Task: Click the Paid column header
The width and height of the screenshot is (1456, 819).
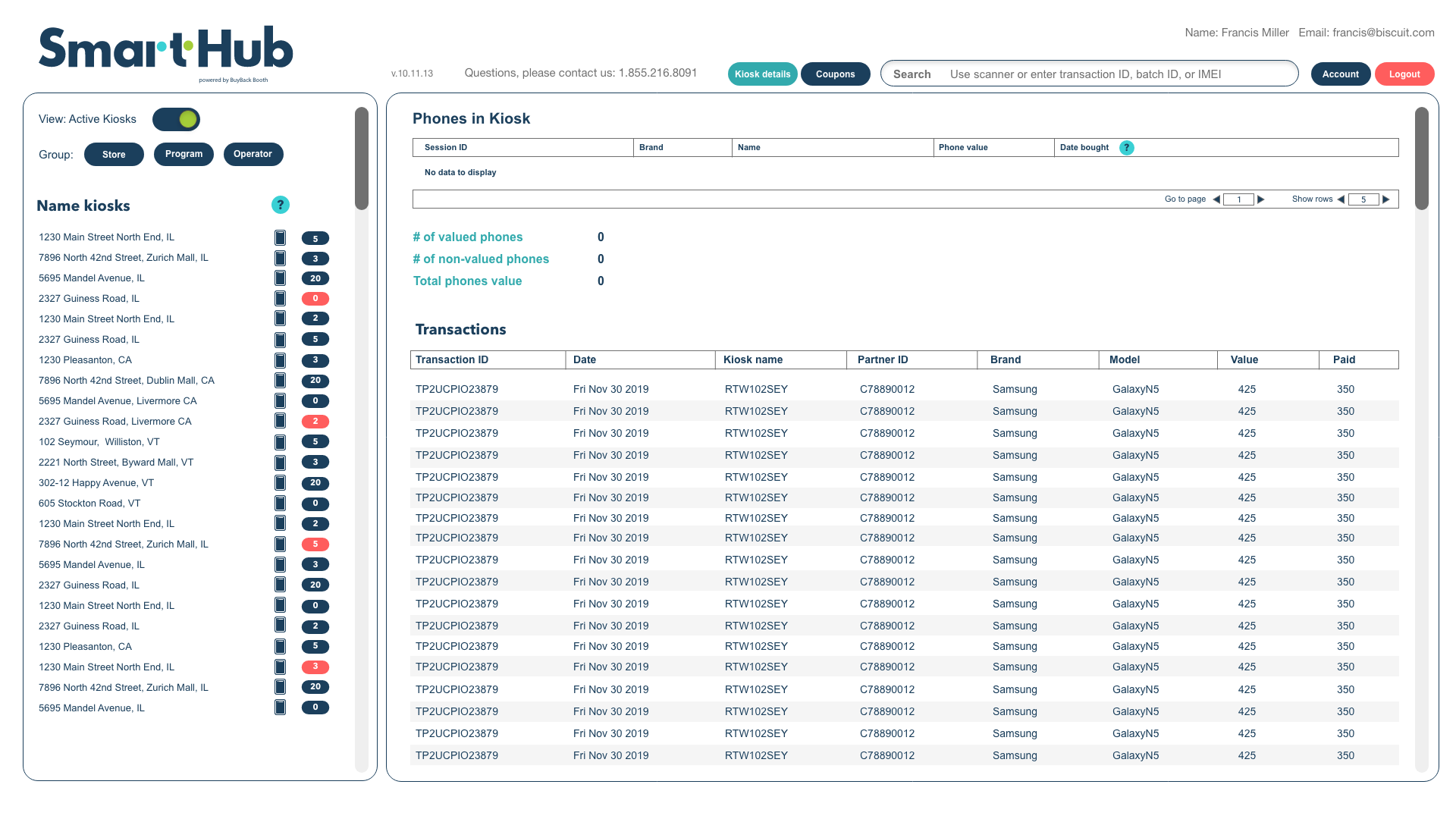Action: 1359,359
